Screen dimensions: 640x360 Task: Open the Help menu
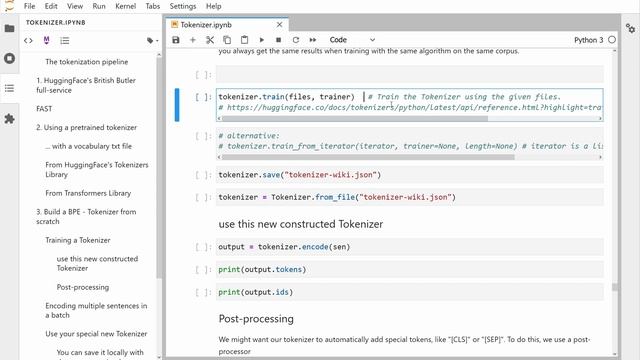[x=213, y=6]
